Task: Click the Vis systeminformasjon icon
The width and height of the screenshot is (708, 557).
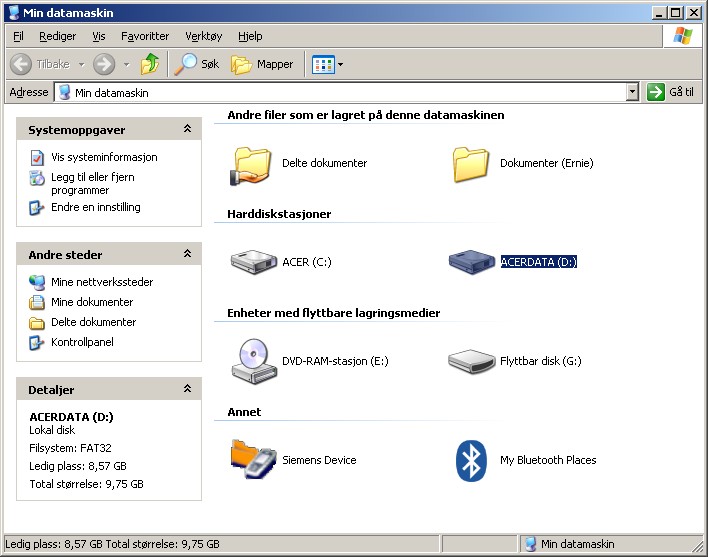Action: pos(37,158)
